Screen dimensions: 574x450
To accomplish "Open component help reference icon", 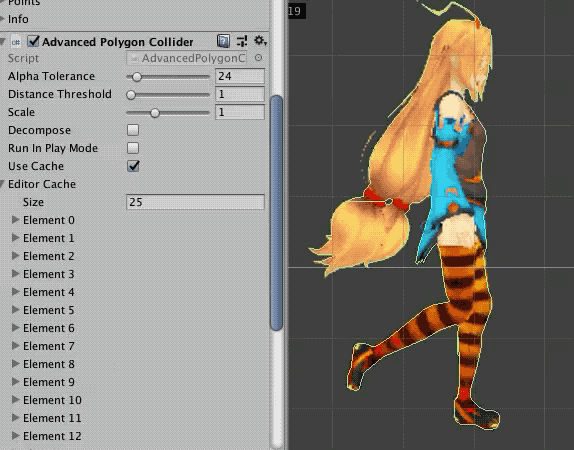I will pyautogui.click(x=223, y=41).
